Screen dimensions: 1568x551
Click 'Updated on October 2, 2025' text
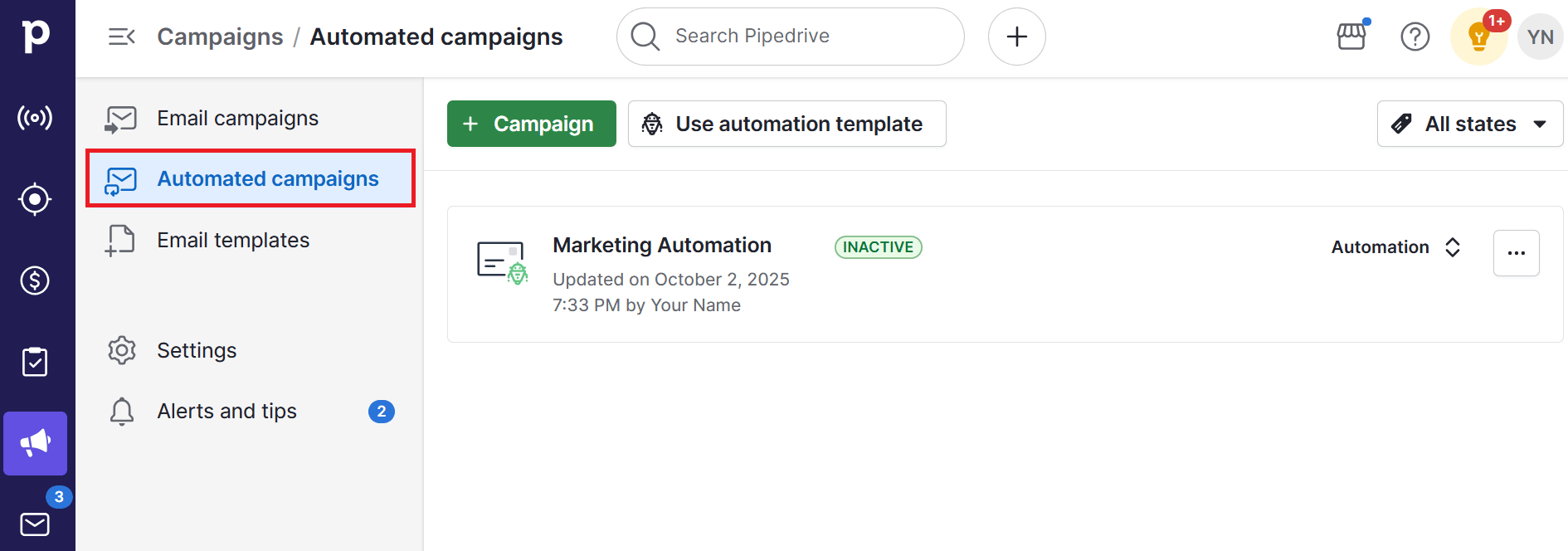671,280
